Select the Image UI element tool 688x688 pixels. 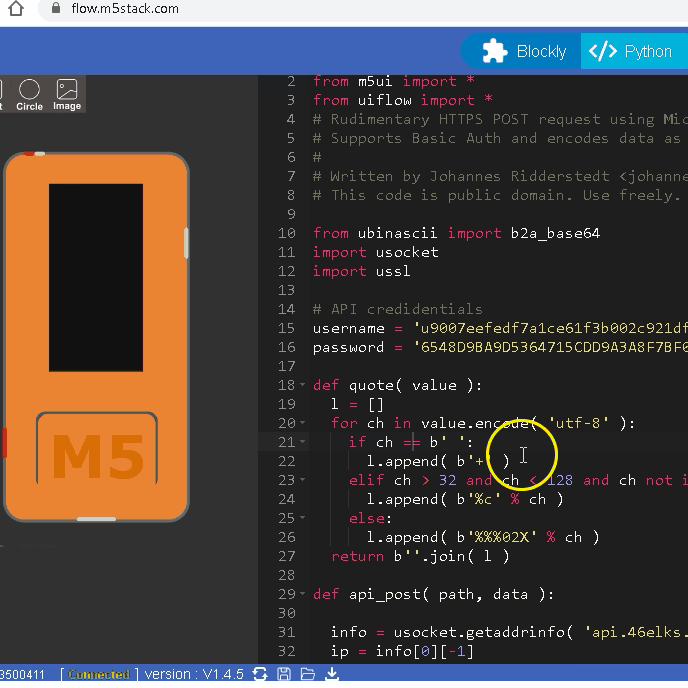pos(67,95)
